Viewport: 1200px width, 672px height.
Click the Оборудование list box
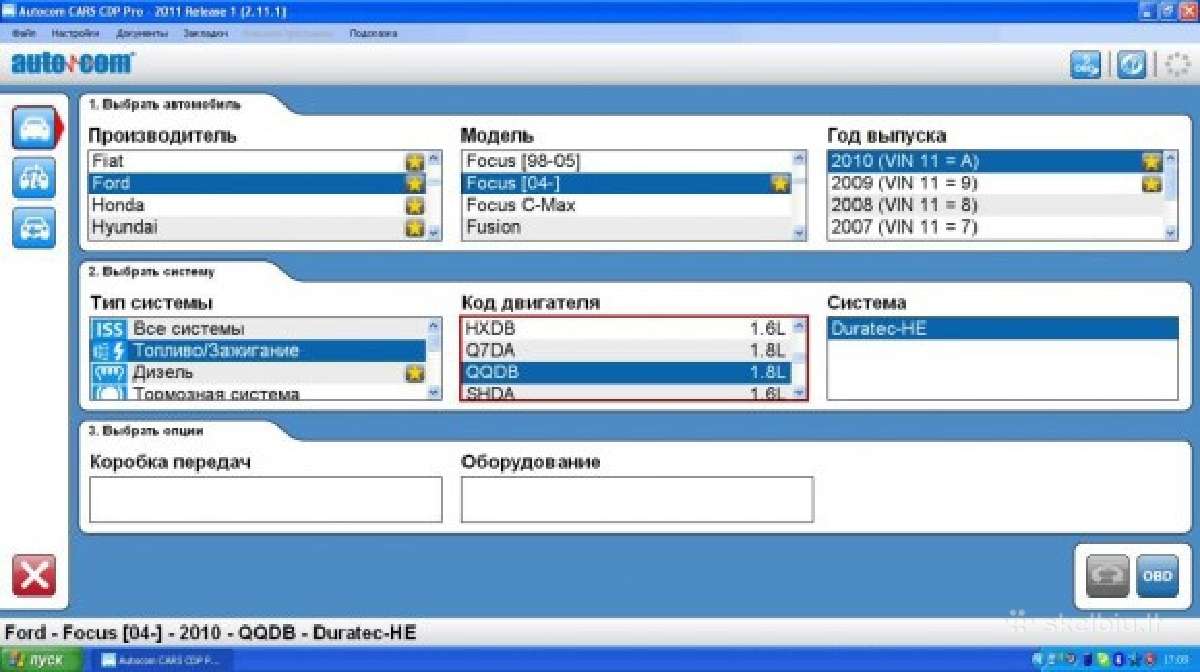tap(637, 499)
